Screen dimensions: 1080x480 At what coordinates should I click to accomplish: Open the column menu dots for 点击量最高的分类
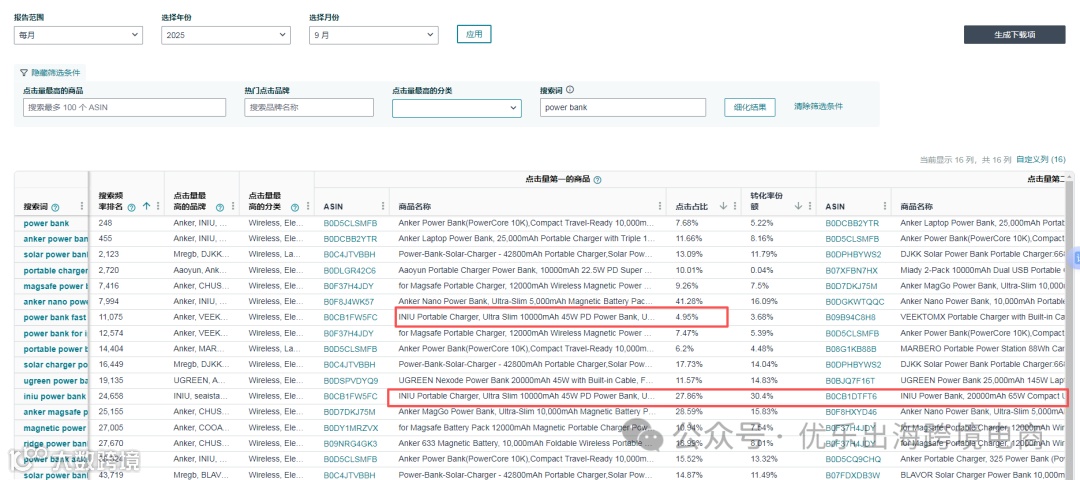pyautogui.click(x=307, y=206)
